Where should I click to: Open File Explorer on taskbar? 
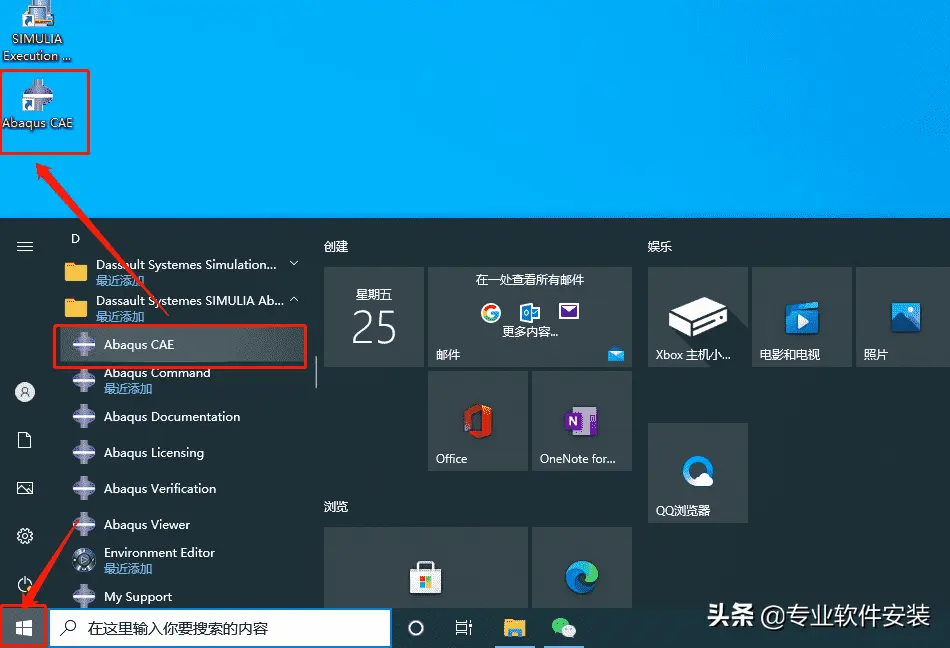(514, 628)
